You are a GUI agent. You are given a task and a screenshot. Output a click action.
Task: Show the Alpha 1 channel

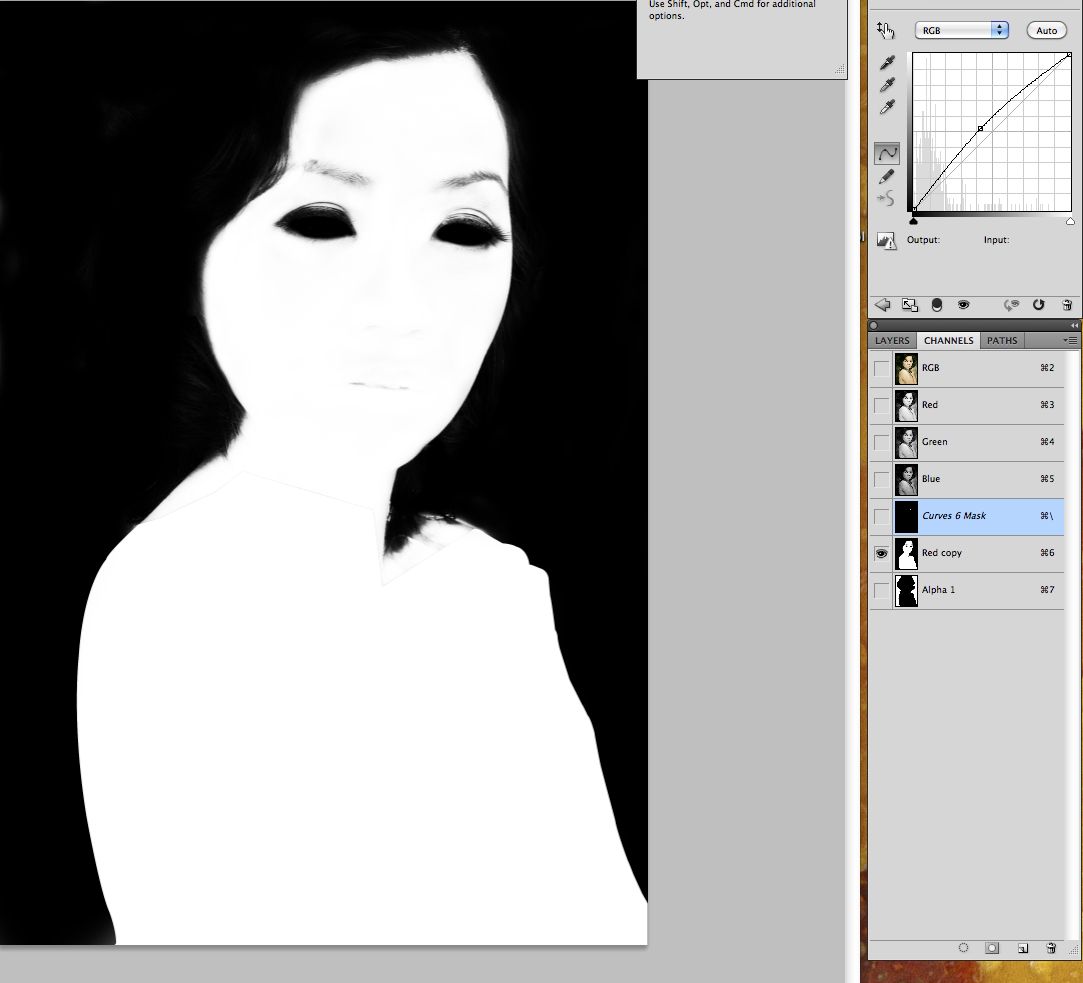(x=881, y=590)
